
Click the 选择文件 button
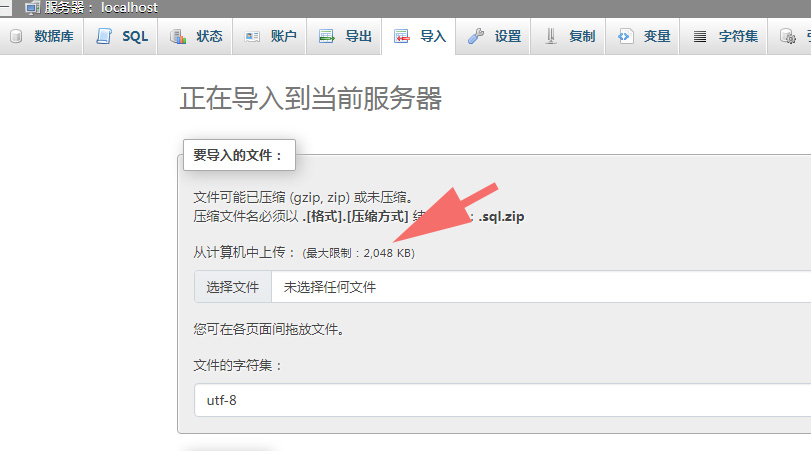tap(233, 287)
